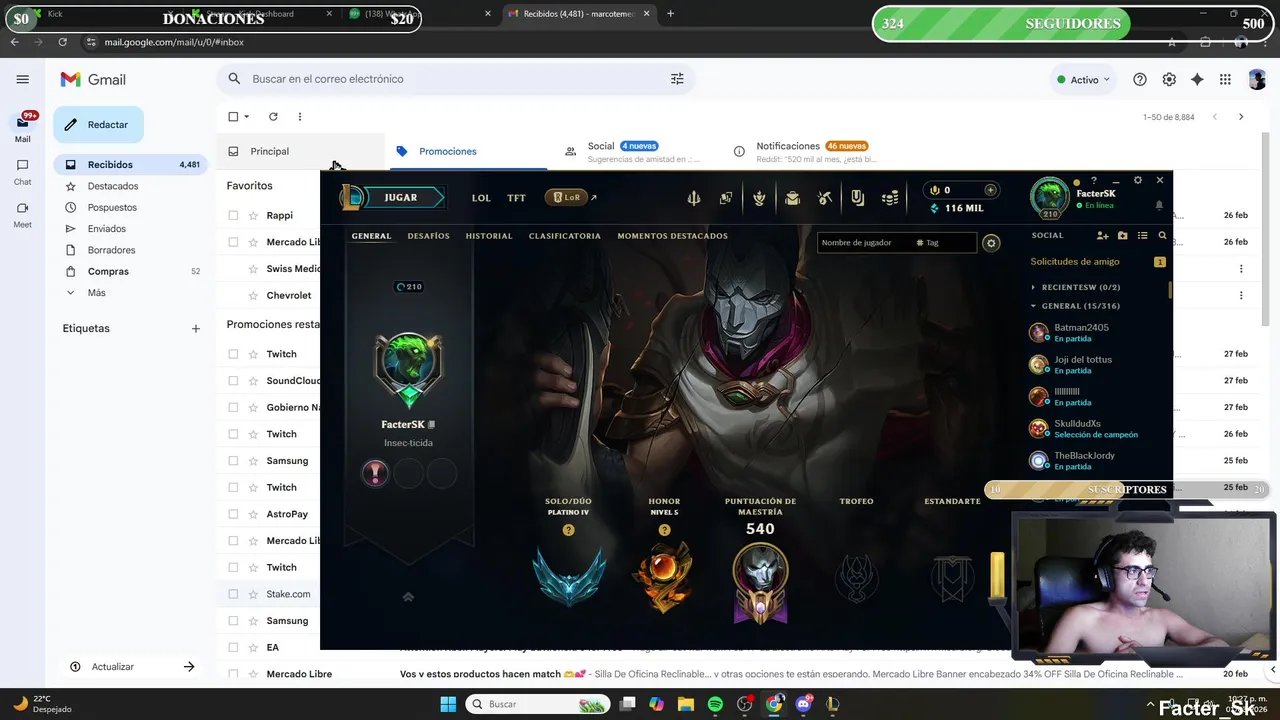Click the add friend icon in Social panel
The image size is (1280, 720).
pyautogui.click(x=1102, y=236)
